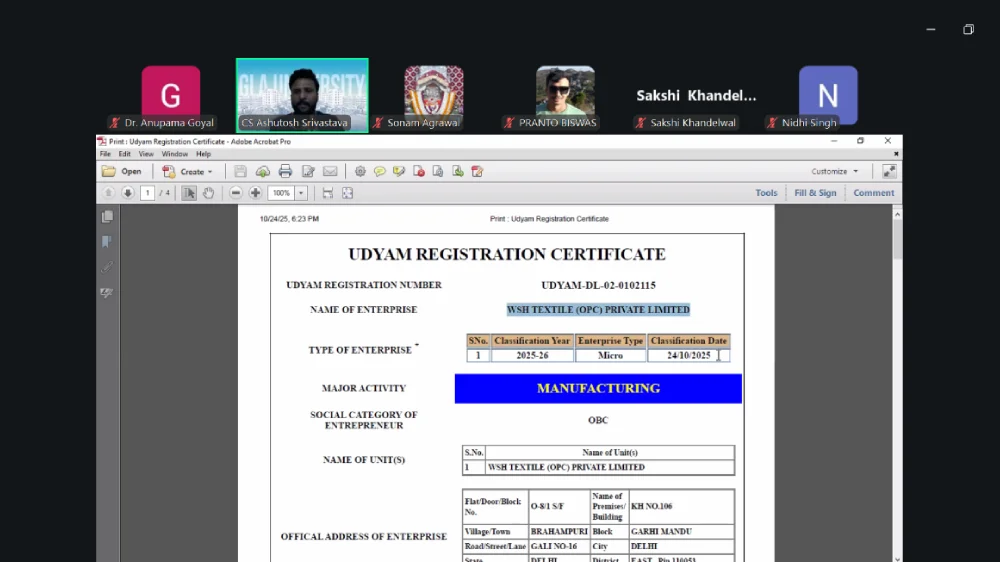This screenshot has height=562, width=1000.
Task: Expand the Customize toolbar dropdown
Action: coord(835,171)
